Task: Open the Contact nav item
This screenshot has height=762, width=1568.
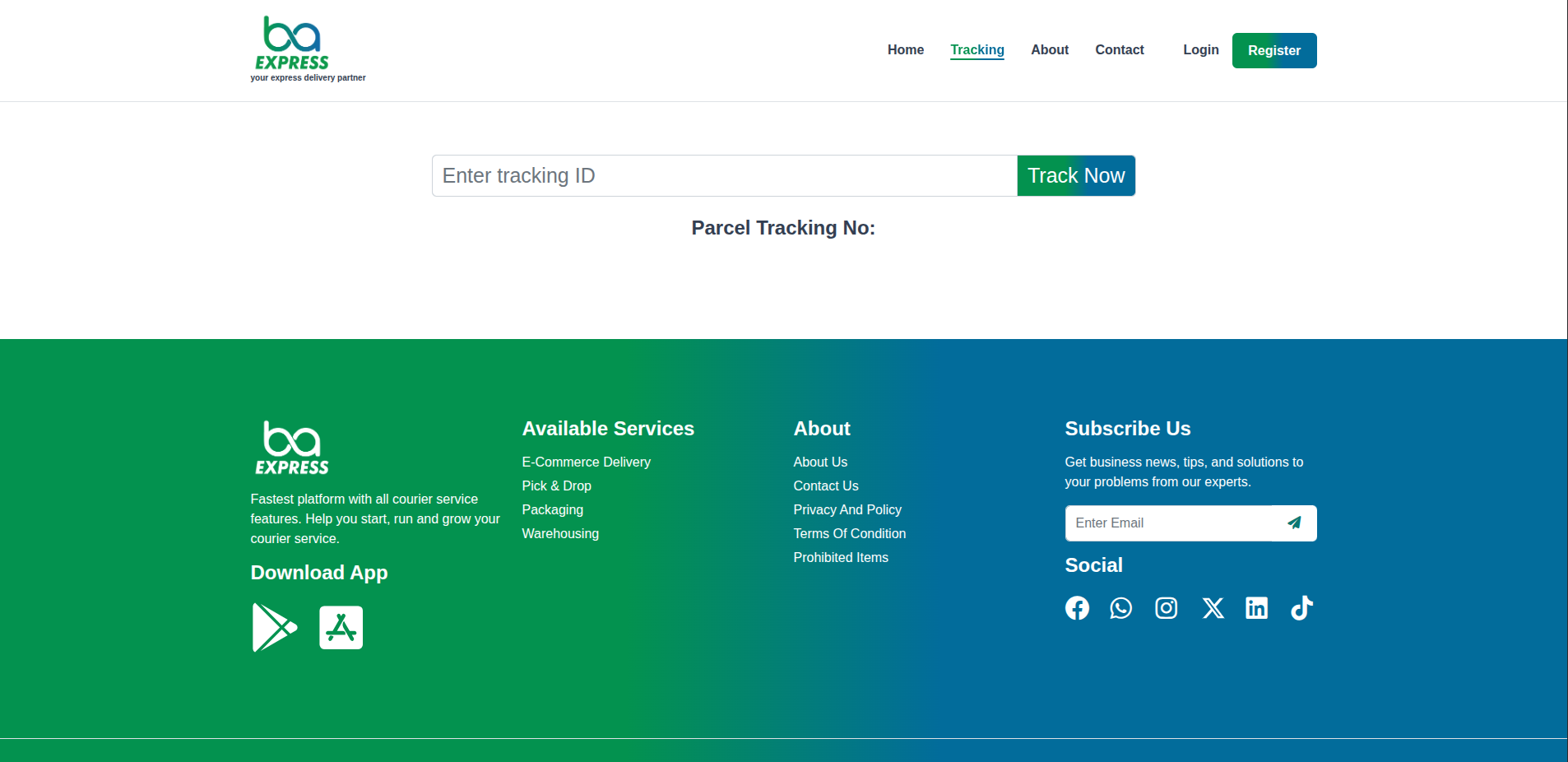Action: (1120, 50)
